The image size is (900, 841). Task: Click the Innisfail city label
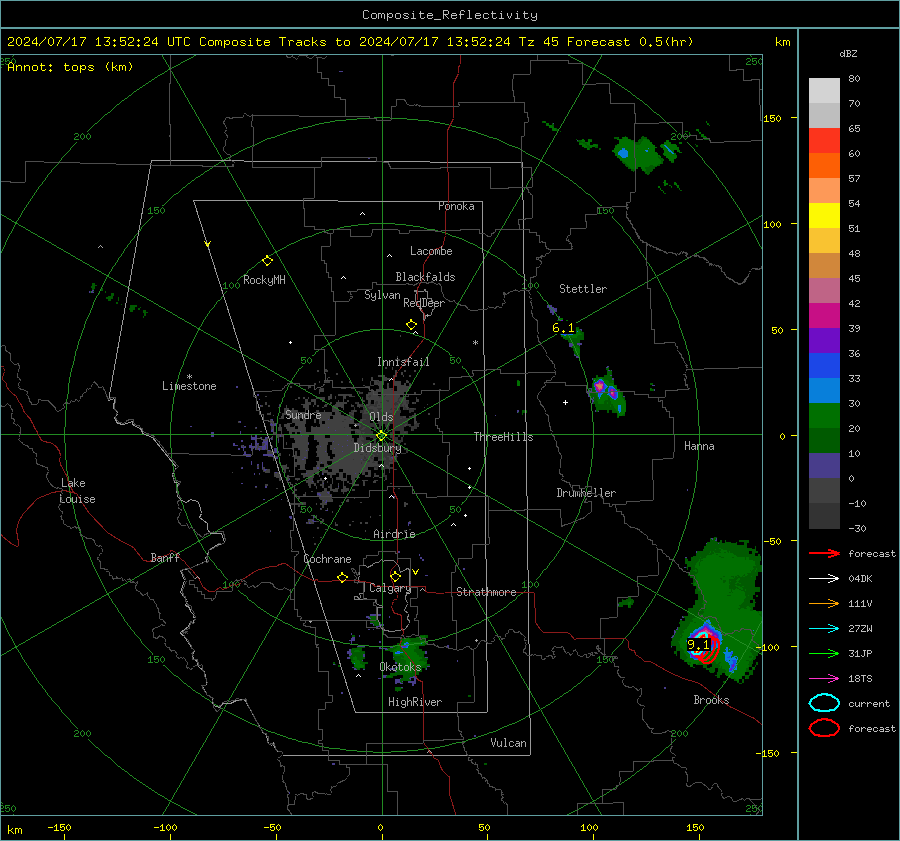(x=403, y=362)
